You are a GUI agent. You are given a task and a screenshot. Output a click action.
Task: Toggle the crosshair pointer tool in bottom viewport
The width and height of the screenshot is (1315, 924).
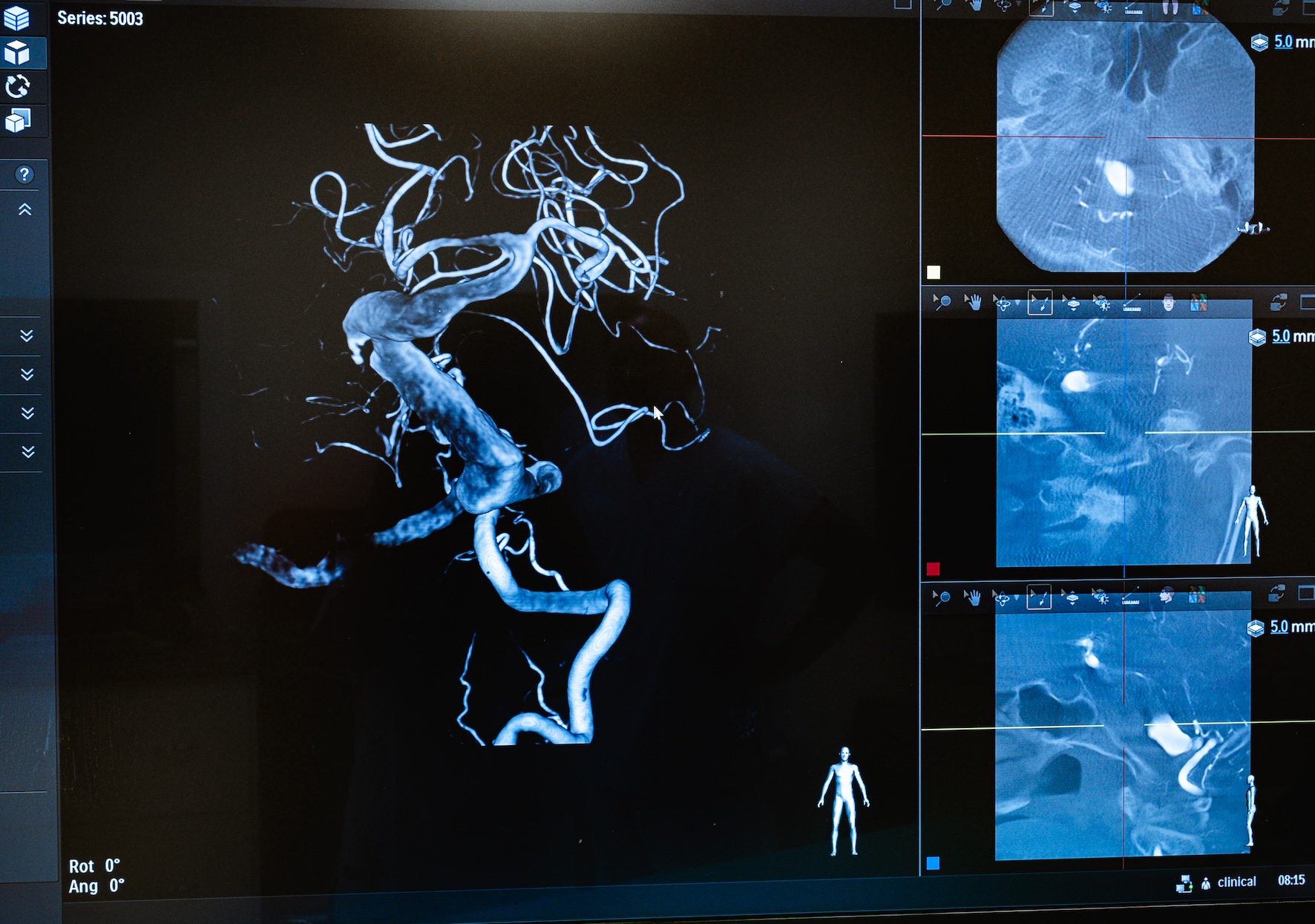pos(1038,597)
